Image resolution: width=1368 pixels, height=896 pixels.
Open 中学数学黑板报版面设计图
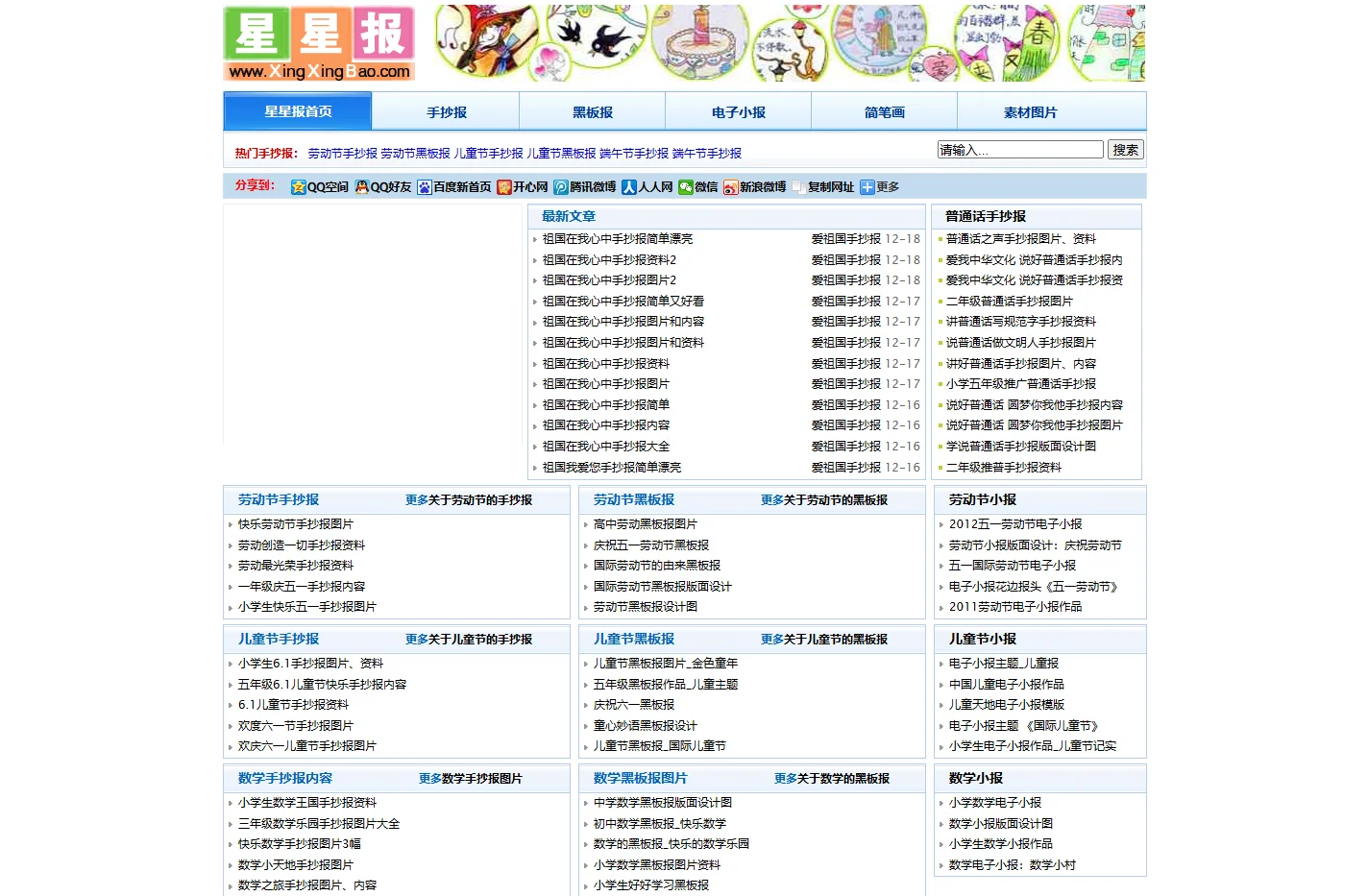[663, 803]
